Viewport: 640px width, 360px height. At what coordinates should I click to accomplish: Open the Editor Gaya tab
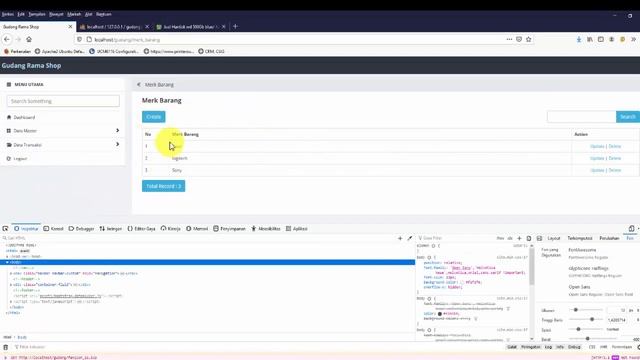click(x=141, y=229)
